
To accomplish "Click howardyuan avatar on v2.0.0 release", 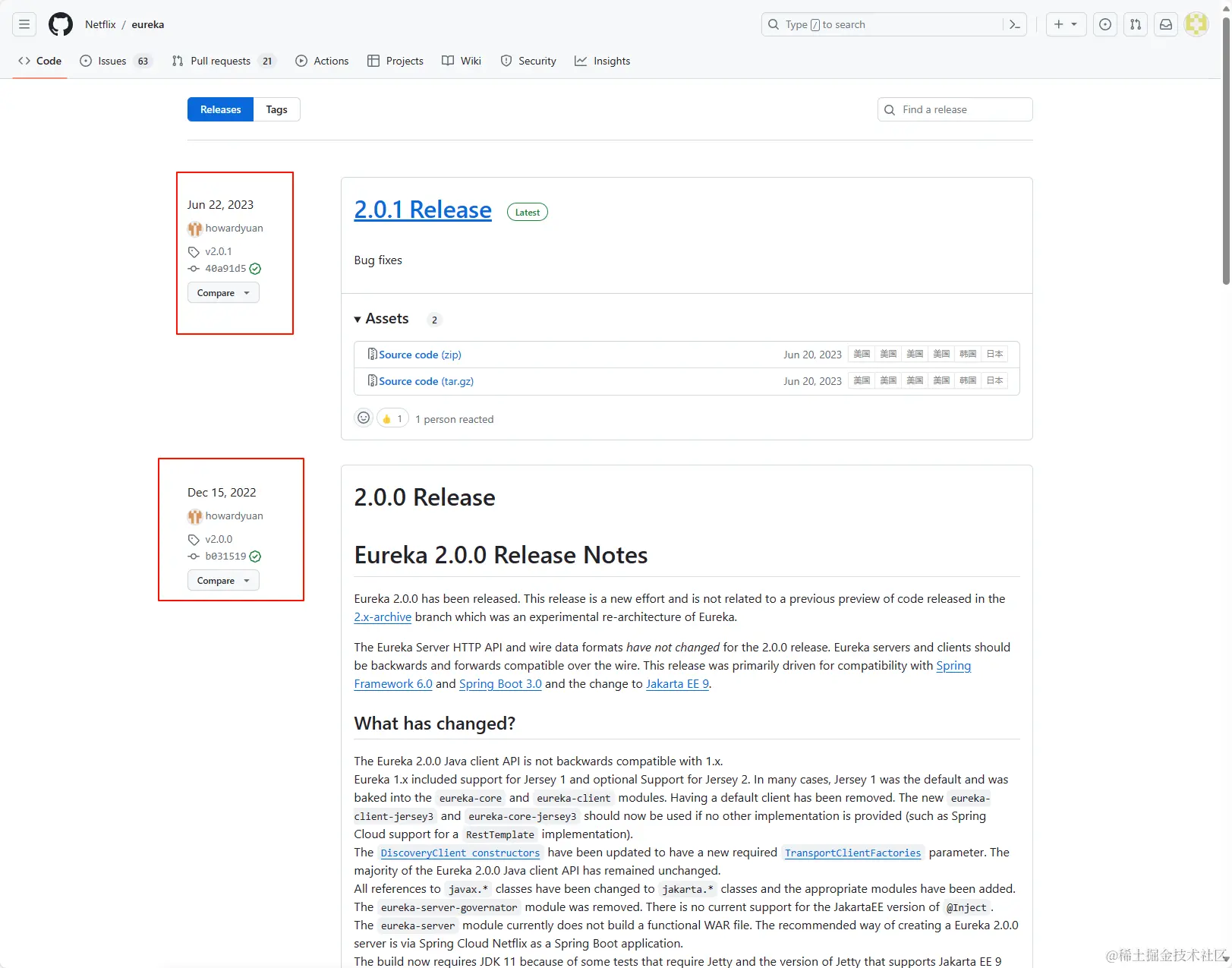I will coord(194,516).
